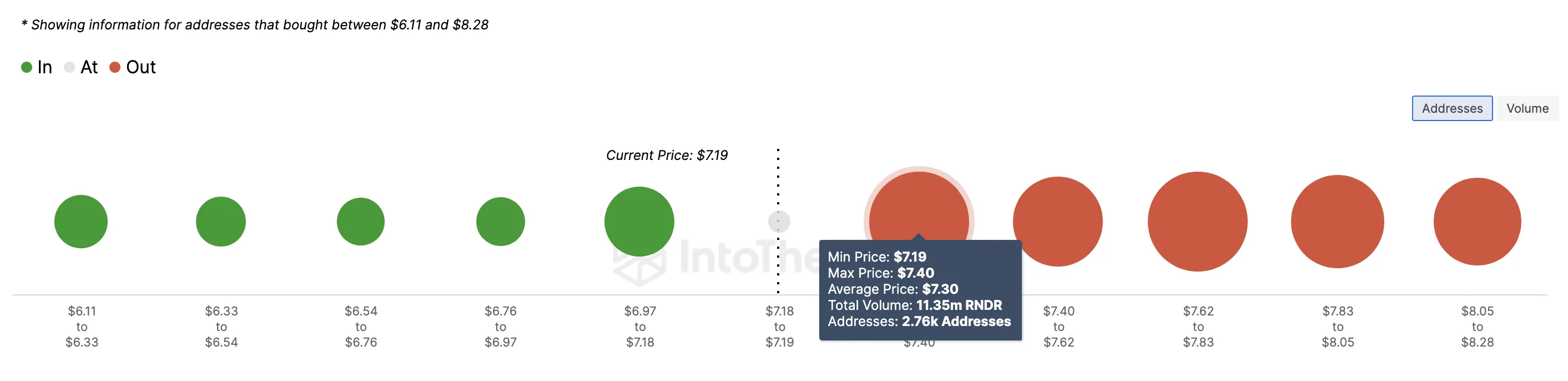Image resolution: width=1568 pixels, height=381 pixels.
Task: Toggle the green In legend item
Action: [x=37, y=67]
